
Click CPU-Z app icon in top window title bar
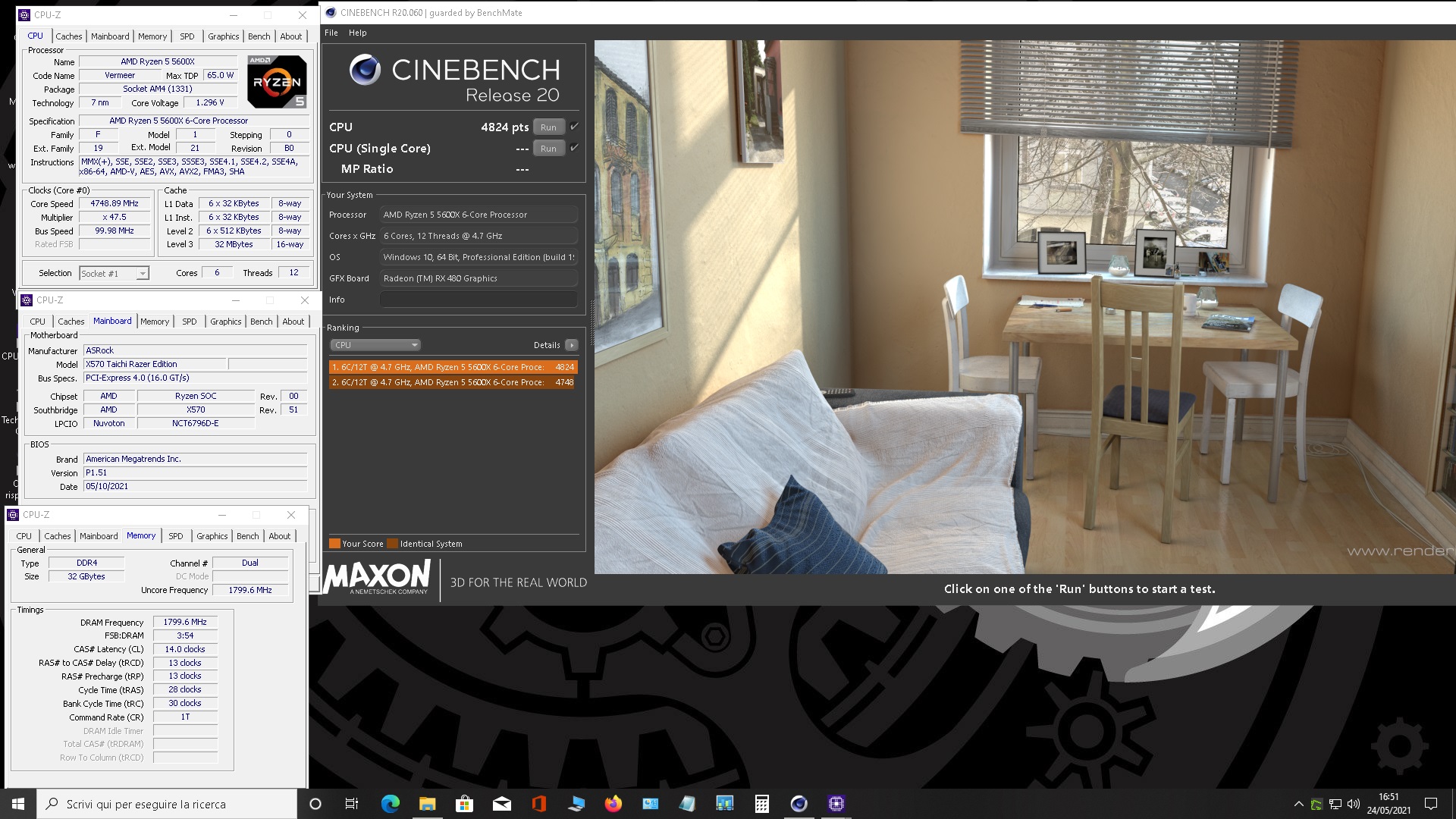click(24, 14)
